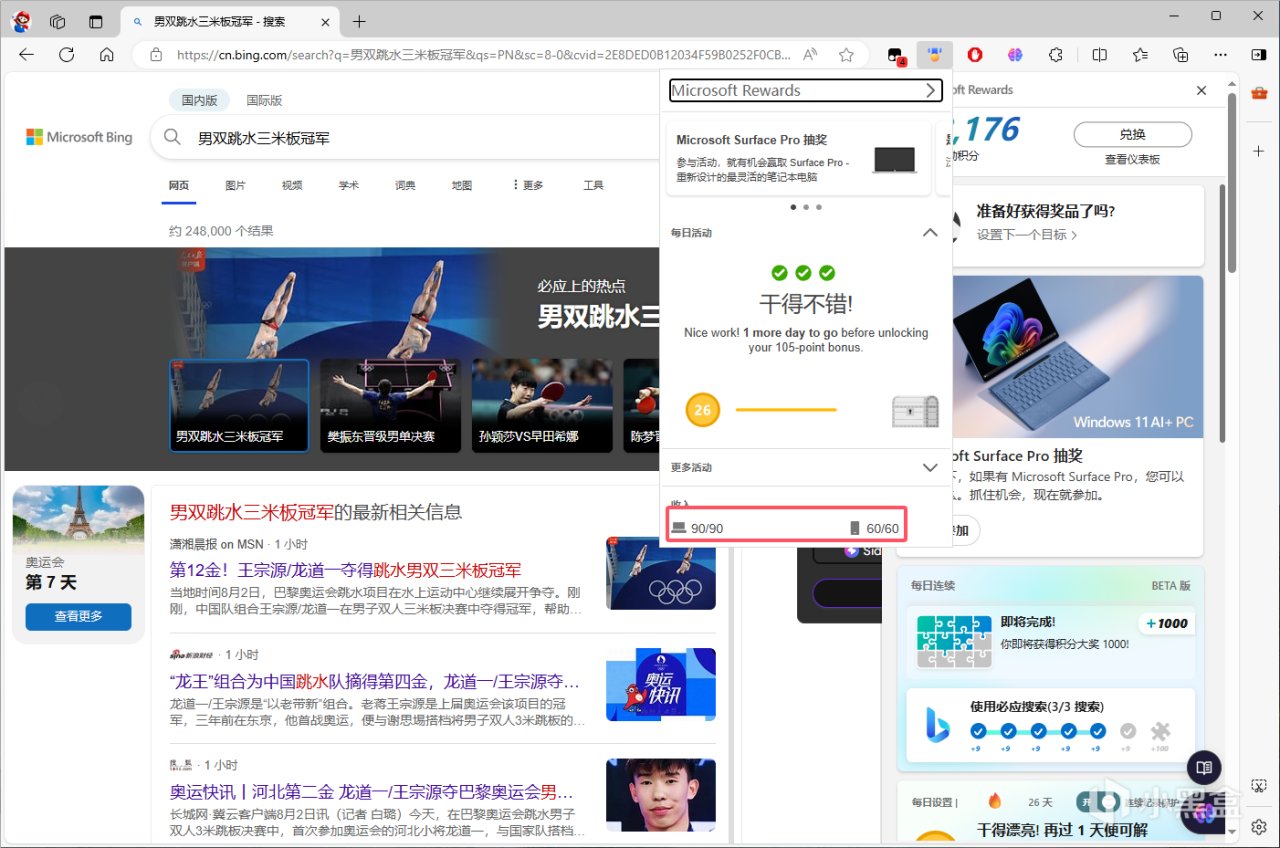This screenshot has height=848, width=1280.
Task: Click the cn.bing.com address bar
Action: [484, 55]
